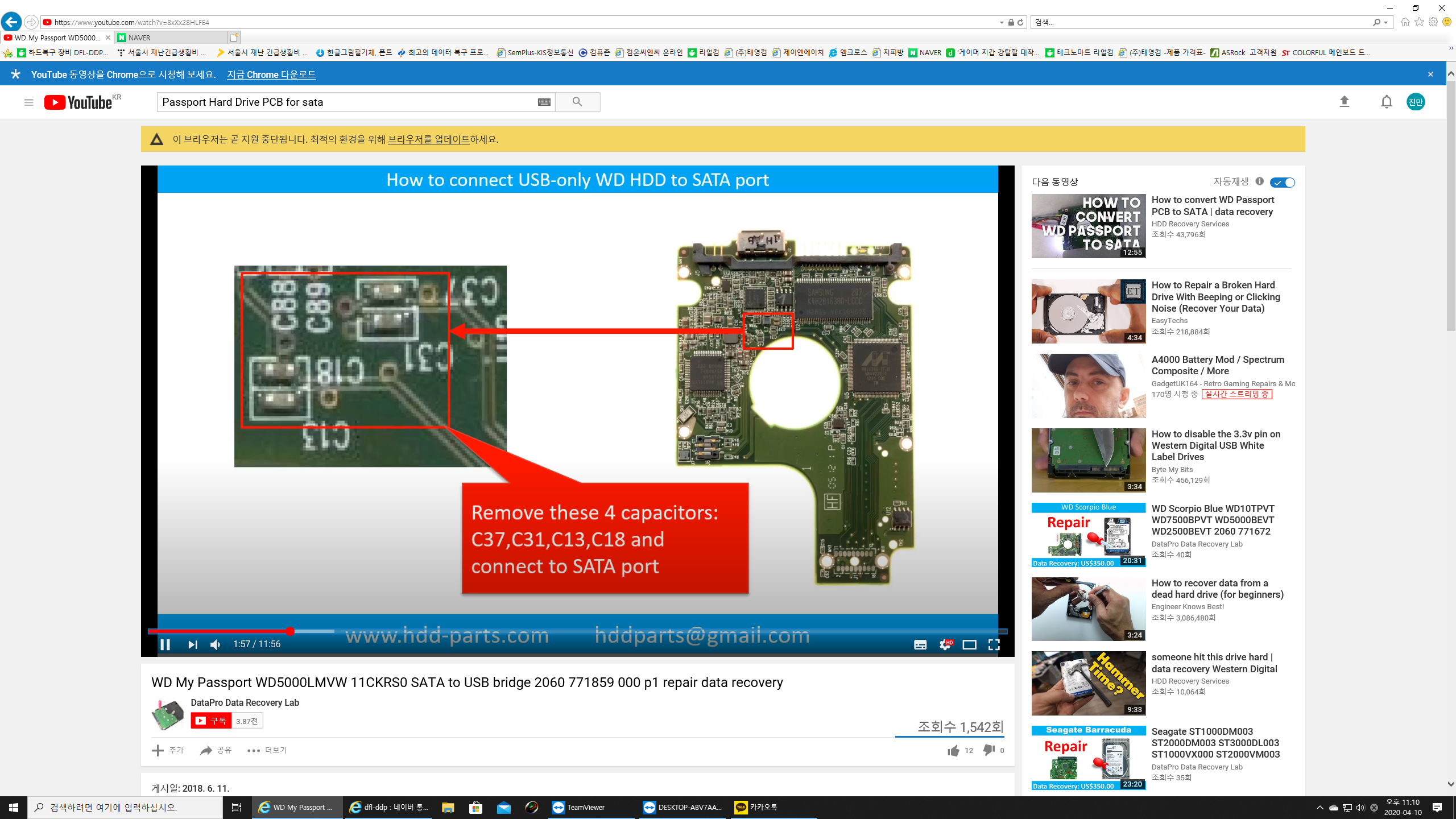Switch to the NAVER tab
This screenshot has width=1456, height=819.
click(x=171, y=38)
